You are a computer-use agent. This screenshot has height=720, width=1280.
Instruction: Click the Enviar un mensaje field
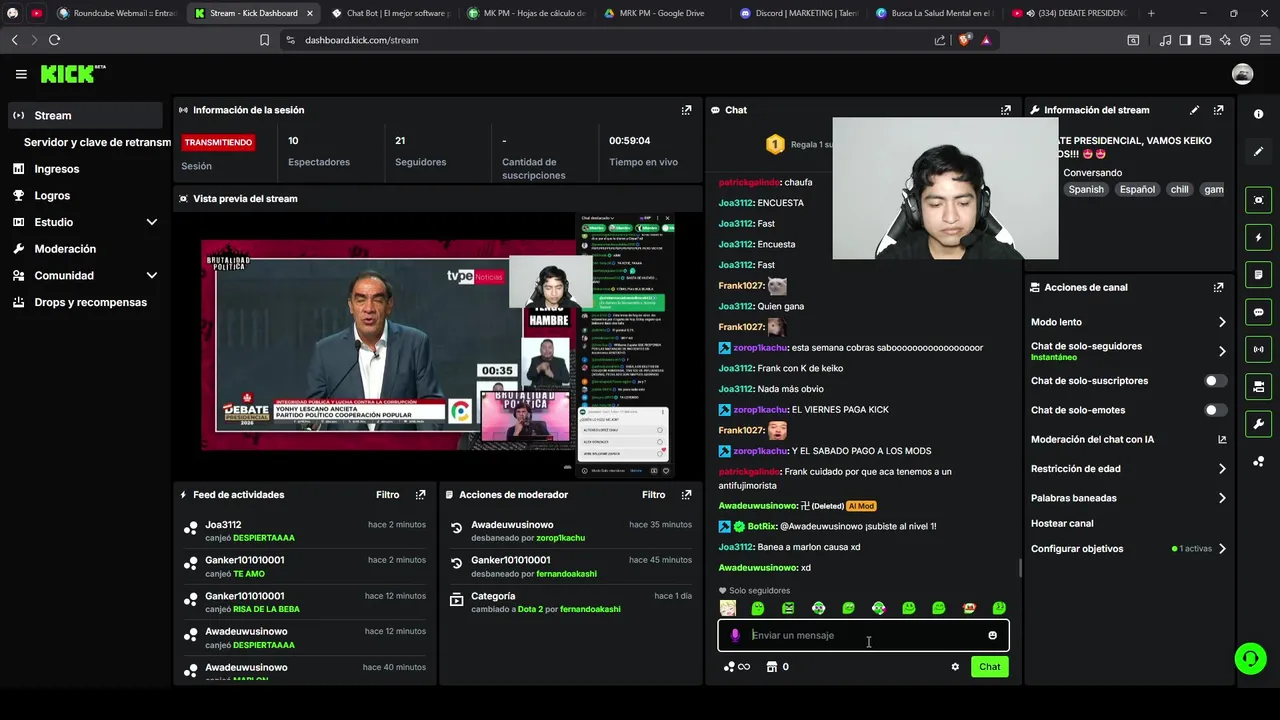pyautogui.click(x=863, y=635)
